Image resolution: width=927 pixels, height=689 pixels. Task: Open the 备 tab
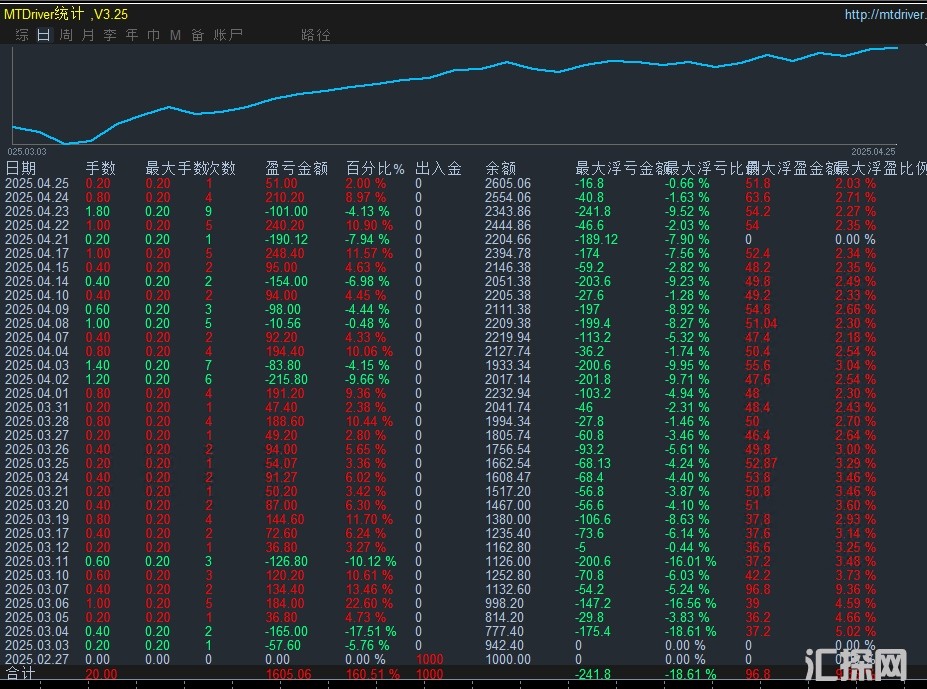(x=197, y=35)
